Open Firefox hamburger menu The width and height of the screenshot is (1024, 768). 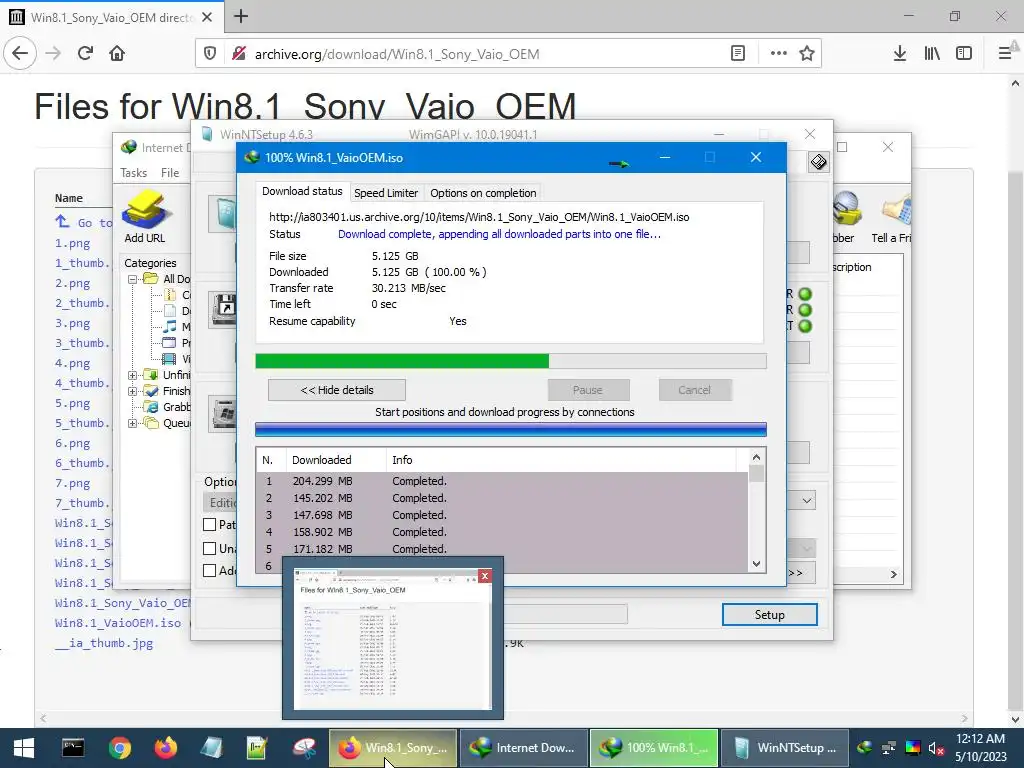click(1006, 54)
